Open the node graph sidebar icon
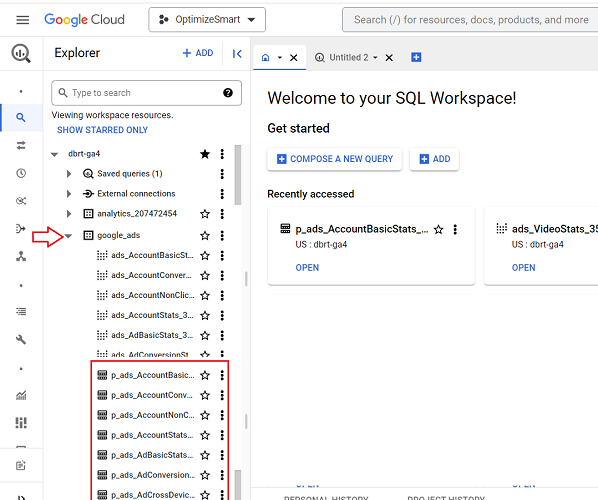This screenshot has width=598, height=500. tap(21, 256)
